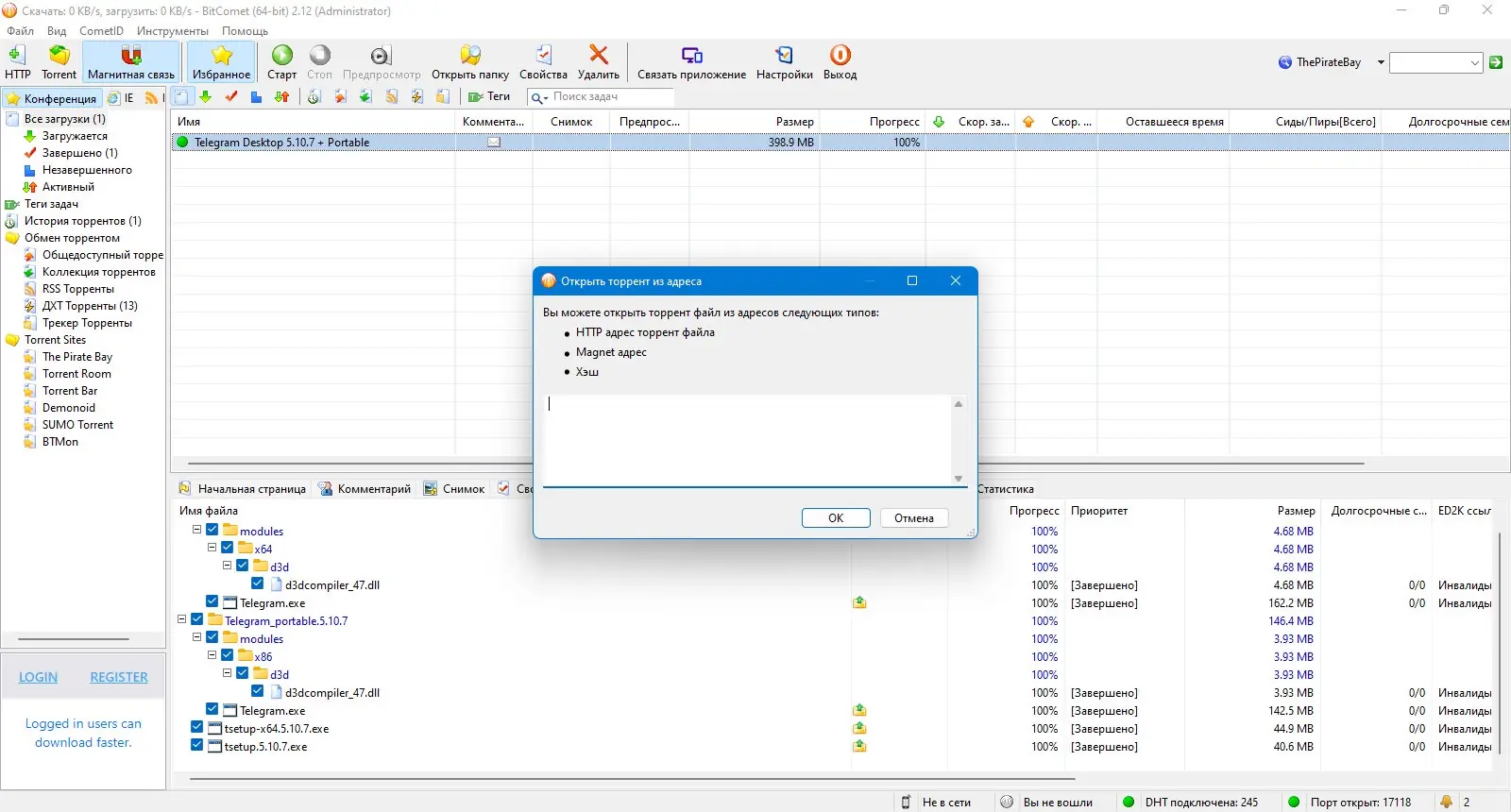Click the bell icon in status bar
Viewport: 1511px width, 812px height.
(x=1446, y=802)
